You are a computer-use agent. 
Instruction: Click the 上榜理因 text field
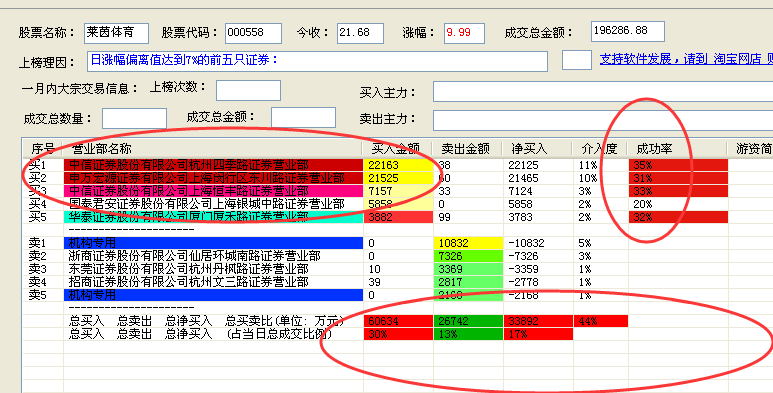pyautogui.click(x=317, y=61)
